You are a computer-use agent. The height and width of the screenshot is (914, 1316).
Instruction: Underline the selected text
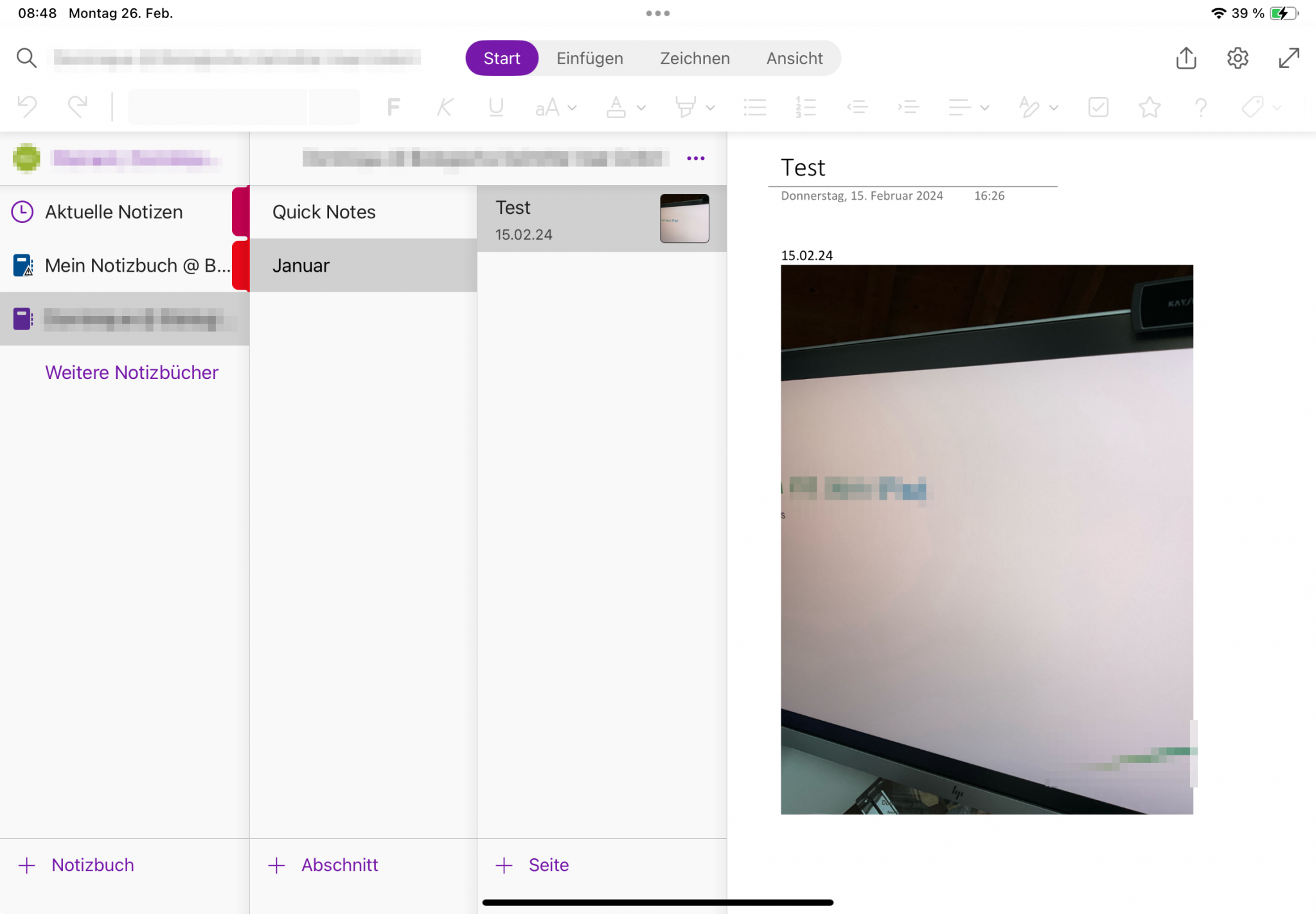point(495,107)
